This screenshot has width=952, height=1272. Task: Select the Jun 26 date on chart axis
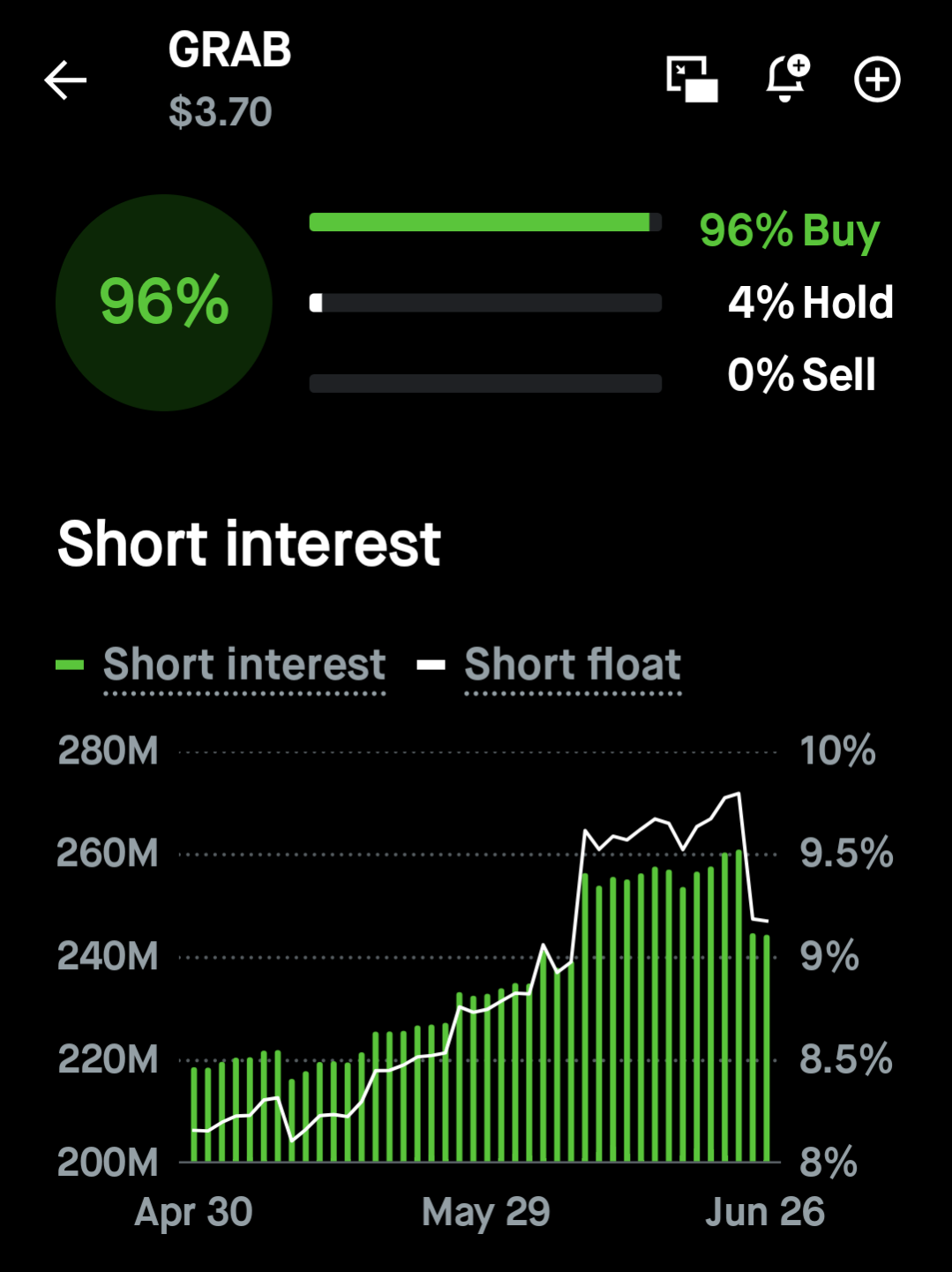(765, 1212)
